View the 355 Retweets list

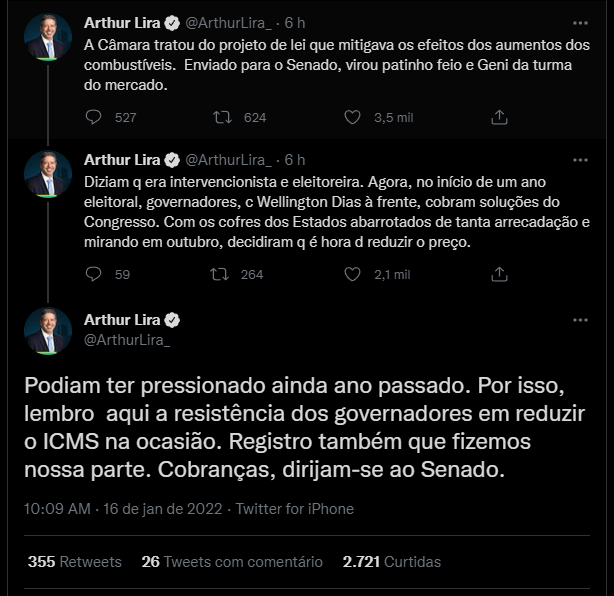[74, 562]
